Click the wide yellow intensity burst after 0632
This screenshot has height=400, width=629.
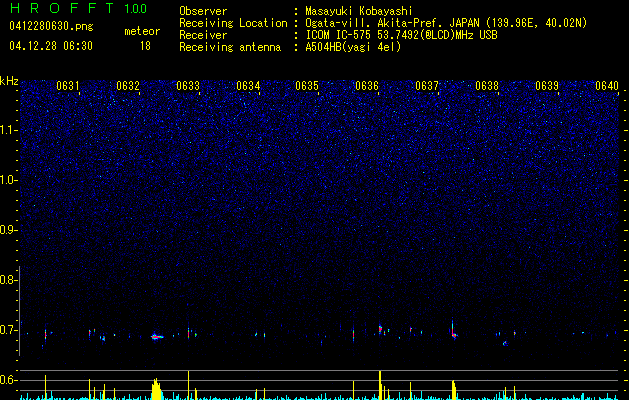point(156,389)
